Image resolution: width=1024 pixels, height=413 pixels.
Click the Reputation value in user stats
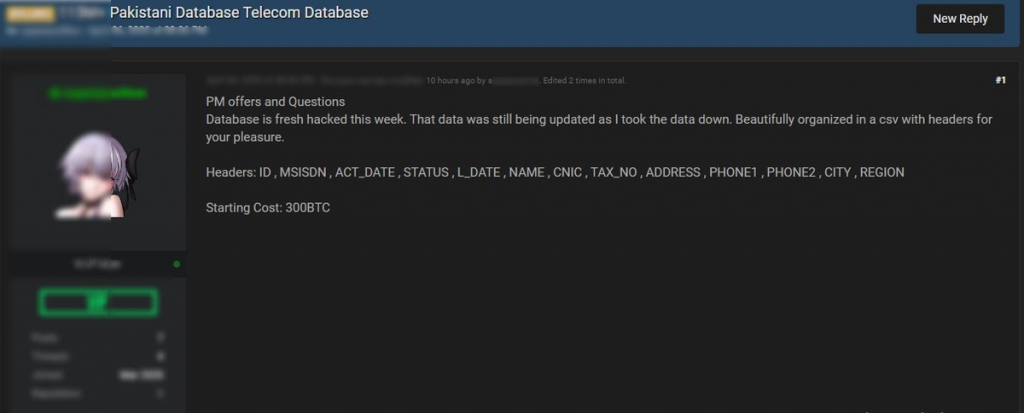(160, 394)
